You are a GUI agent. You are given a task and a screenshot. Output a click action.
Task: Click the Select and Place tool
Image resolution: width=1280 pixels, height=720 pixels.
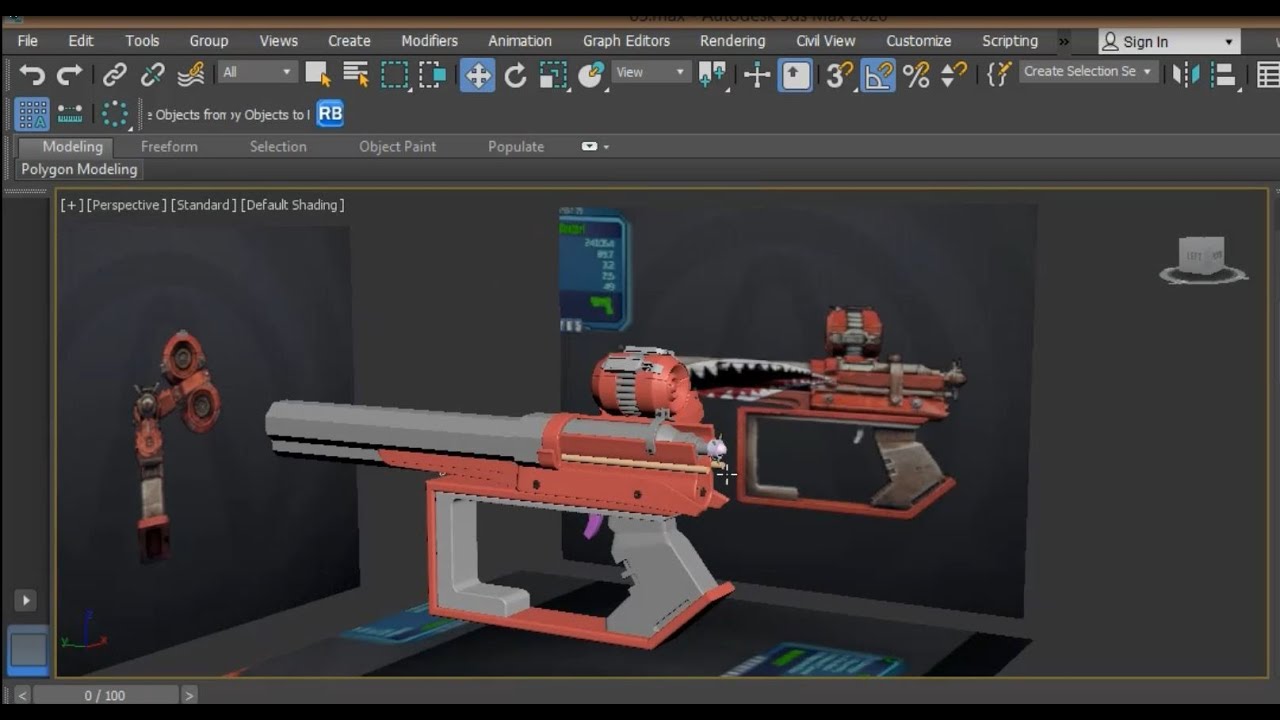(591, 74)
